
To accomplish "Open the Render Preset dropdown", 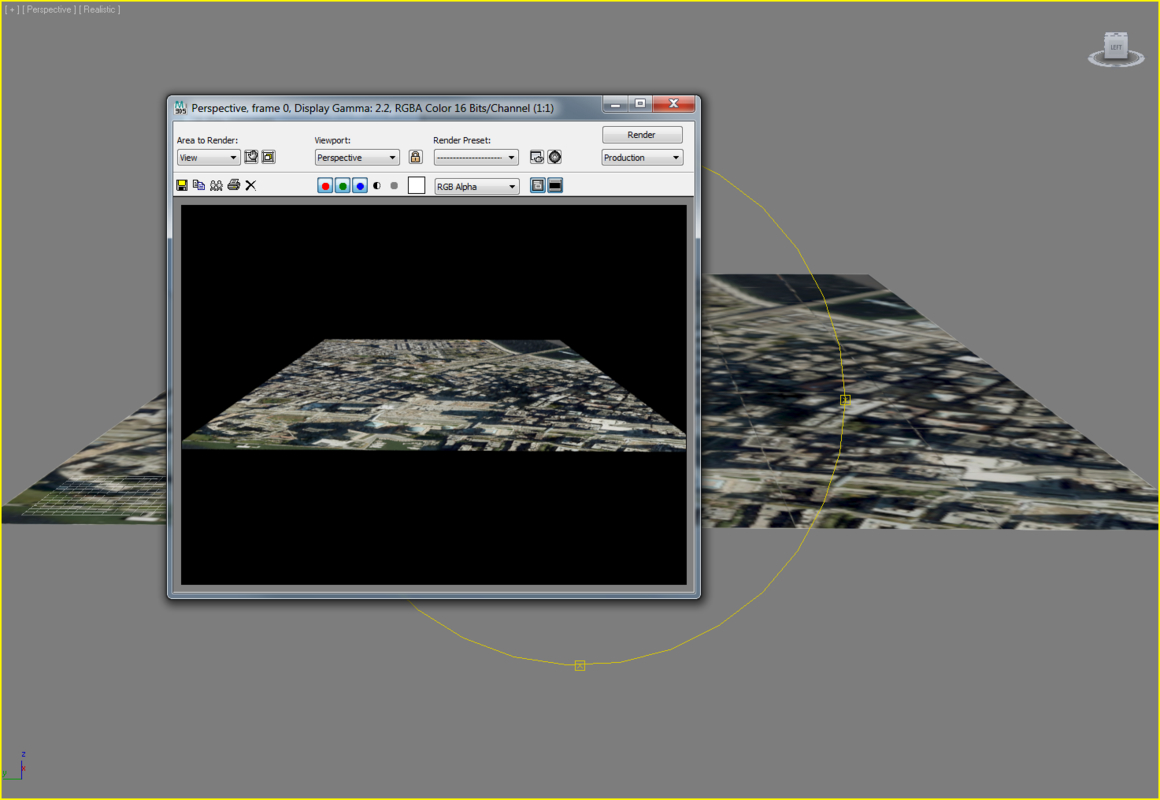I will point(510,157).
